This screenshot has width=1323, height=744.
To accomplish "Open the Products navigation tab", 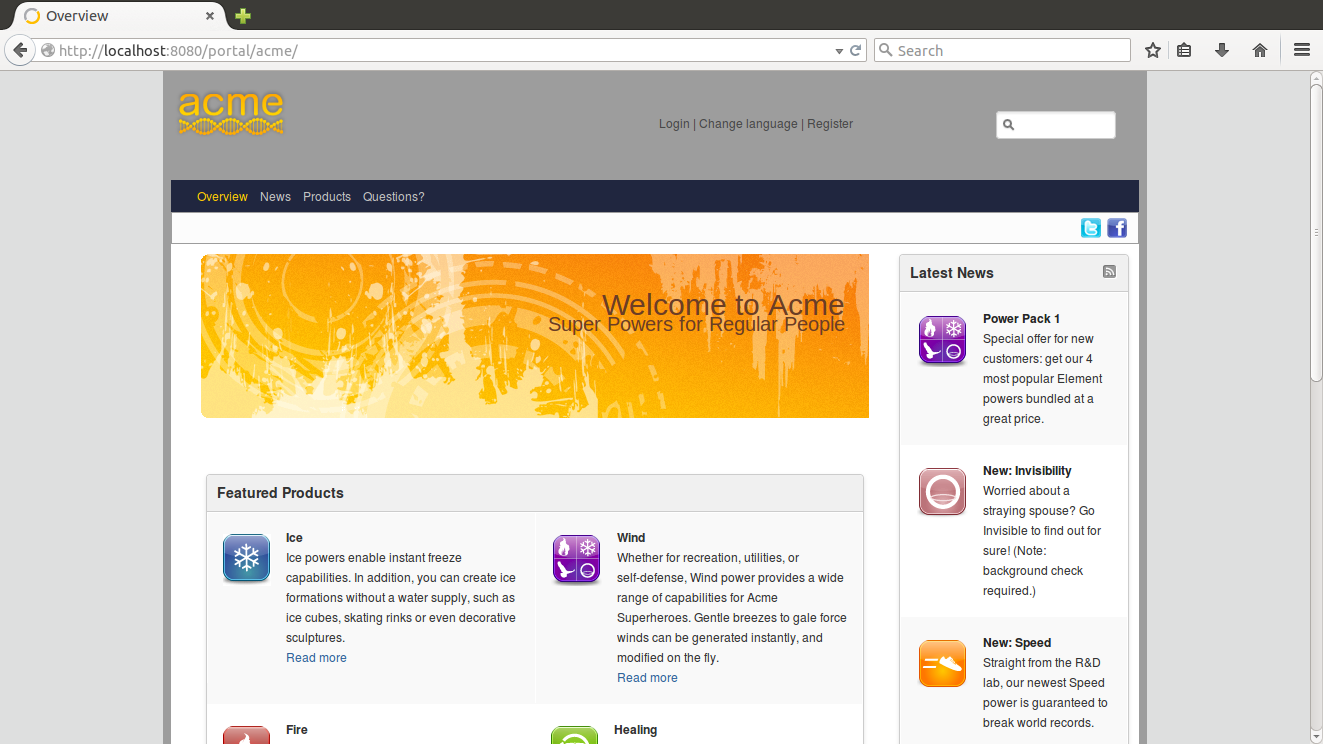I will coord(327,197).
